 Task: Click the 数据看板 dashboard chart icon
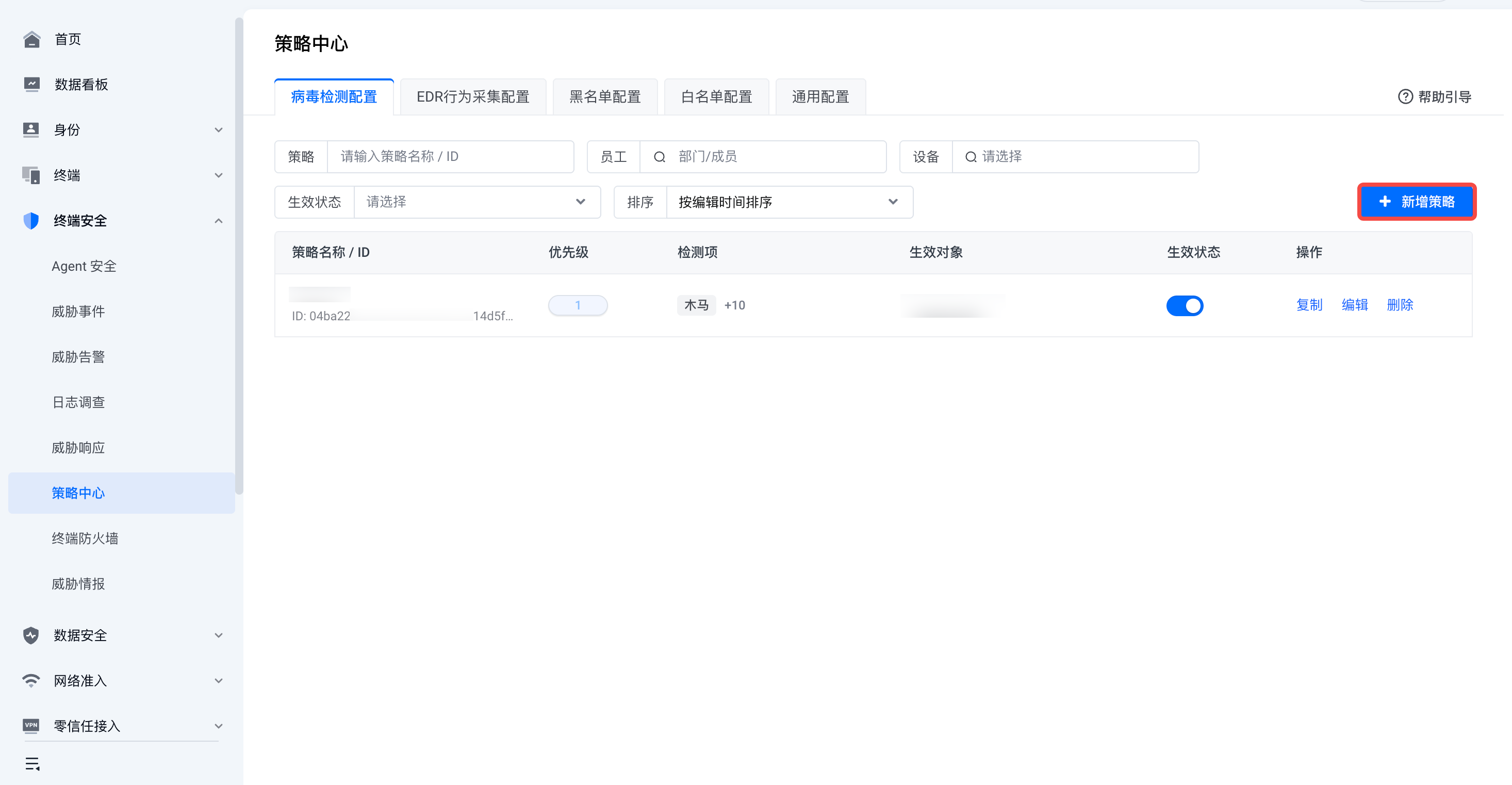31,85
